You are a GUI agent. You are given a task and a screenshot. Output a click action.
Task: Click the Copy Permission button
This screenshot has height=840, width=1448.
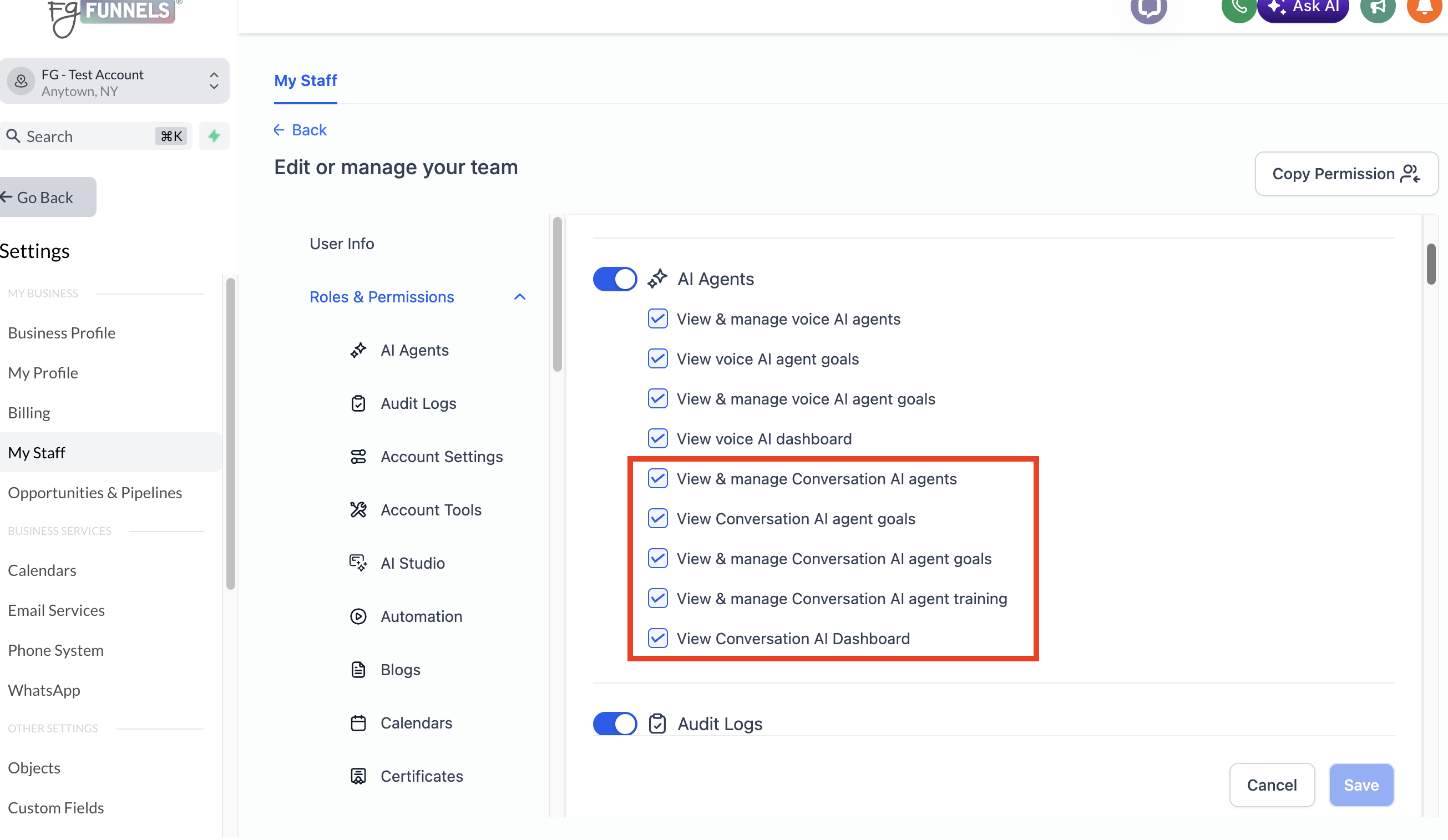pos(1346,174)
